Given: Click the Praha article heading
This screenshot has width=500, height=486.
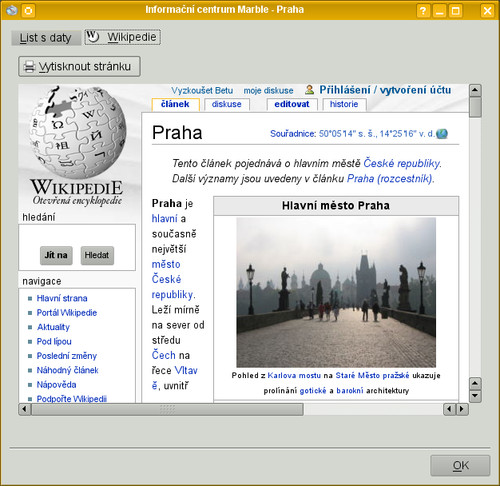Looking at the screenshot, I should pos(177,133).
